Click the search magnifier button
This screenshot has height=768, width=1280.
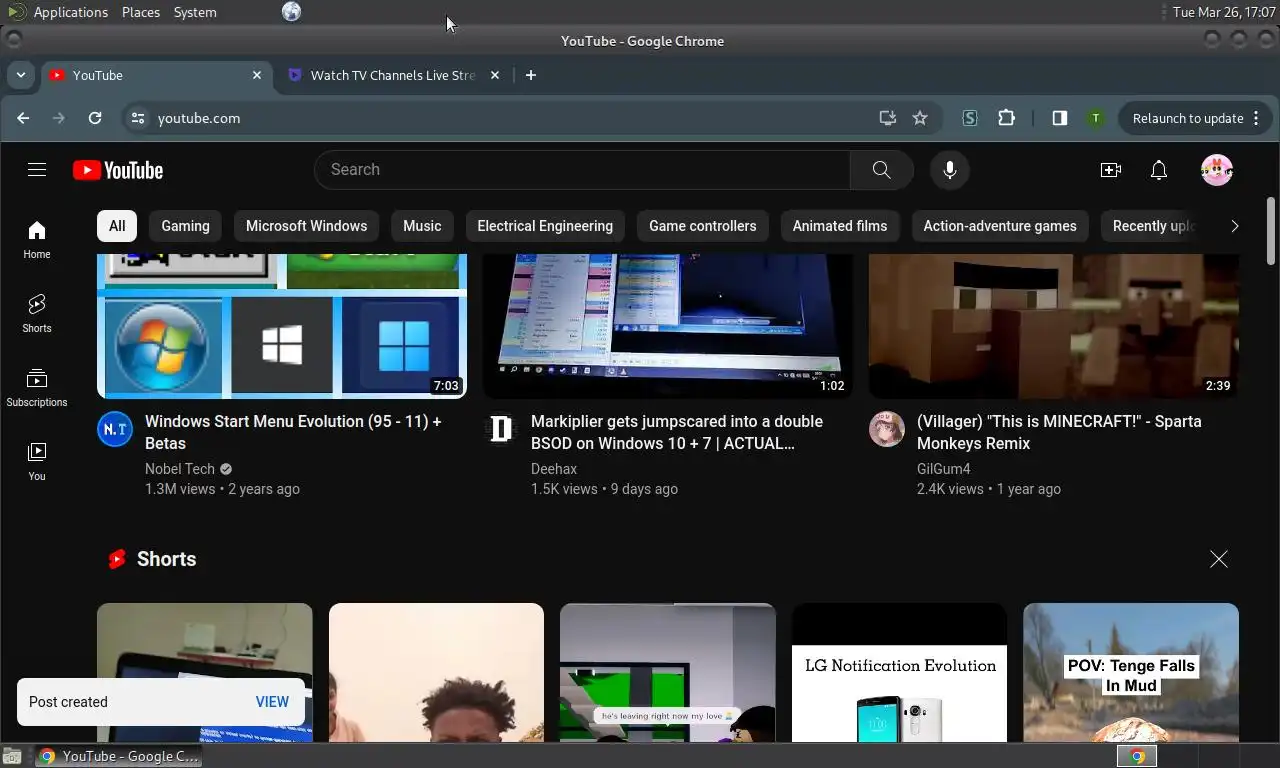coord(881,170)
